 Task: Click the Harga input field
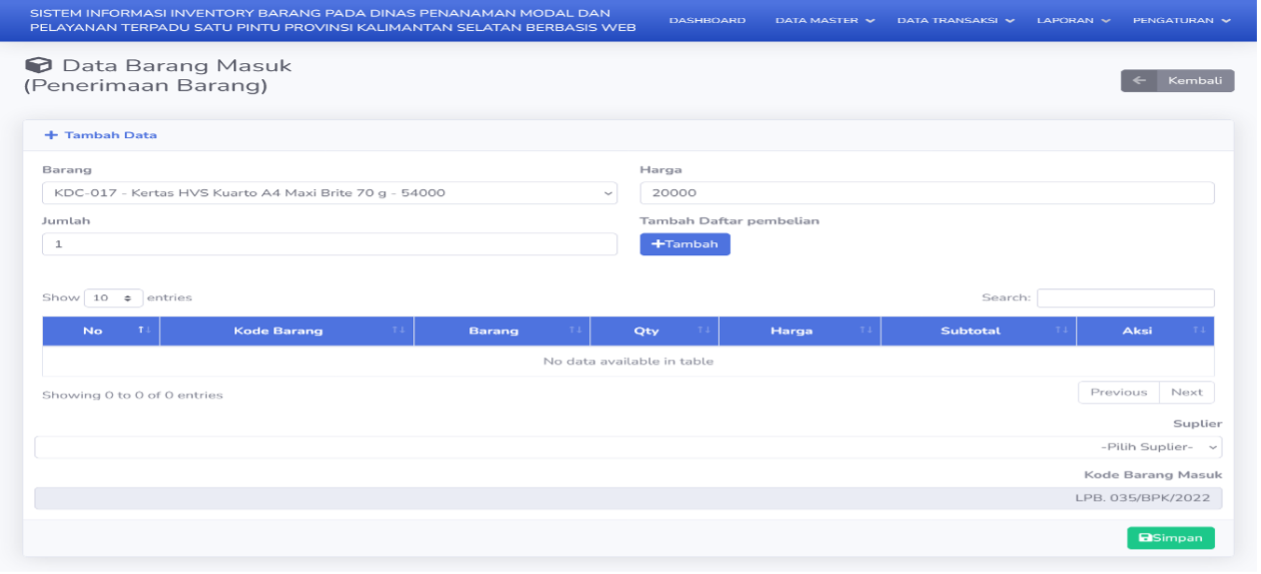[927, 193]
